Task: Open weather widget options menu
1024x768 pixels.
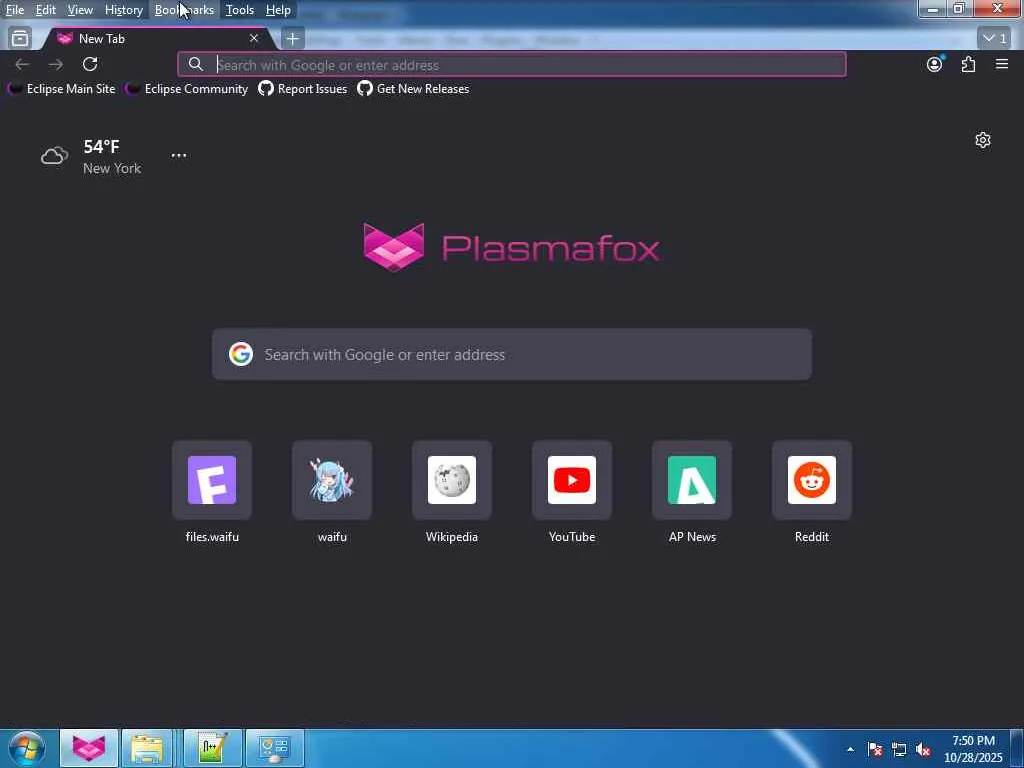Action: coord(179,155)
